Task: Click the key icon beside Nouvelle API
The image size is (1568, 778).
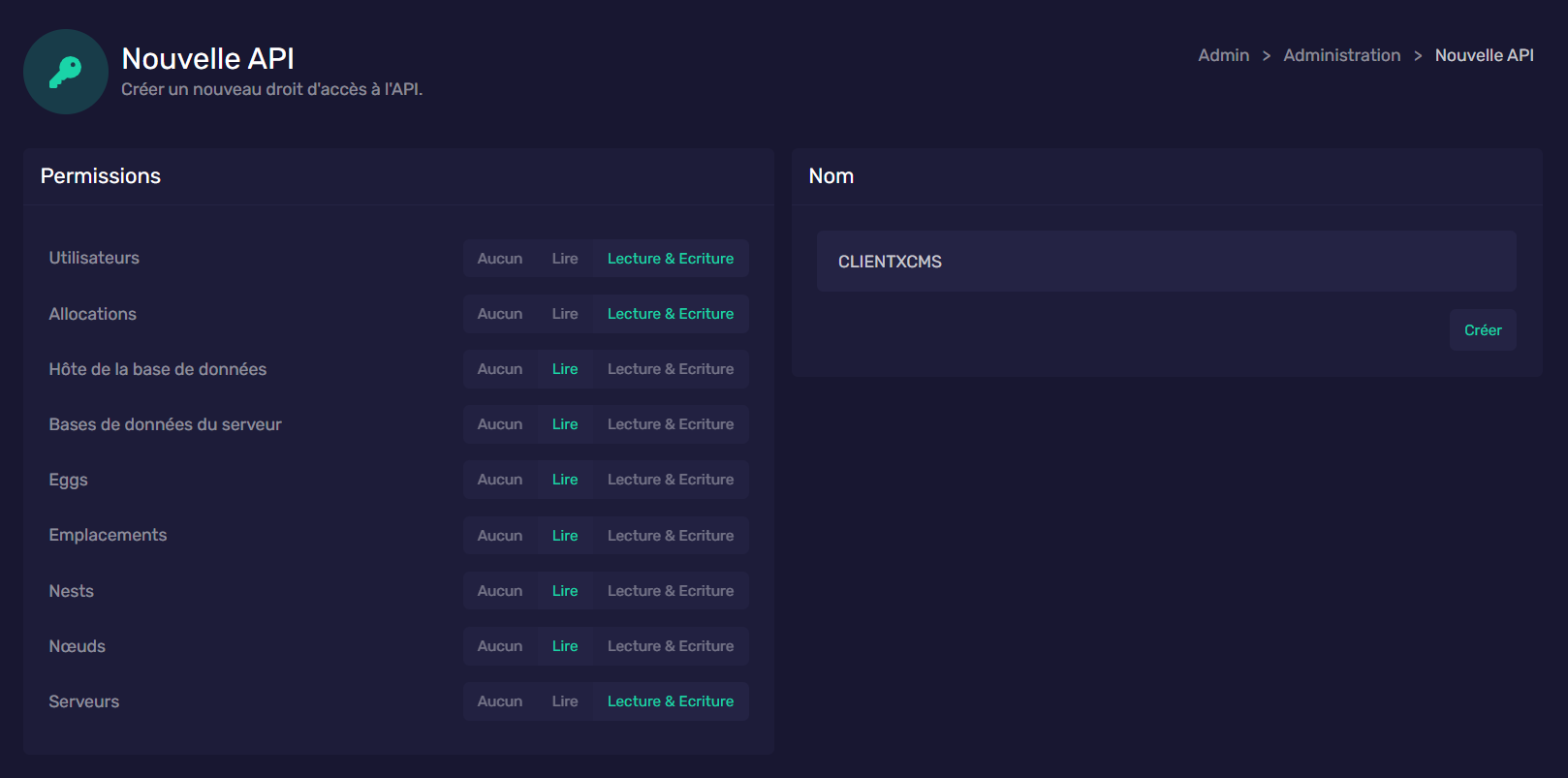Action: coord(66,72)
